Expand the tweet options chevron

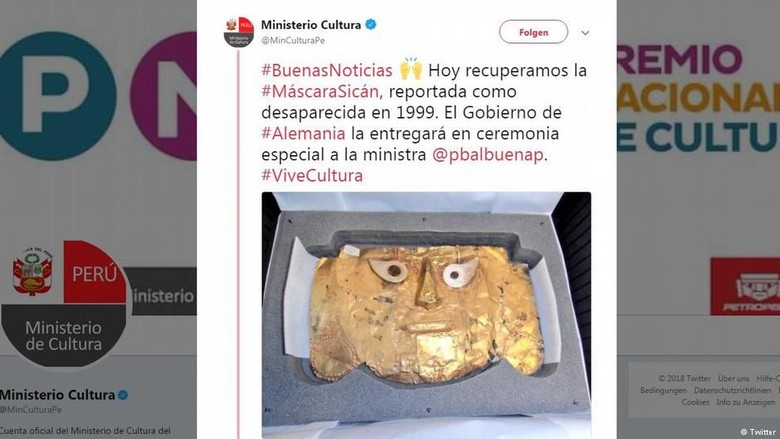click(585, 33)
